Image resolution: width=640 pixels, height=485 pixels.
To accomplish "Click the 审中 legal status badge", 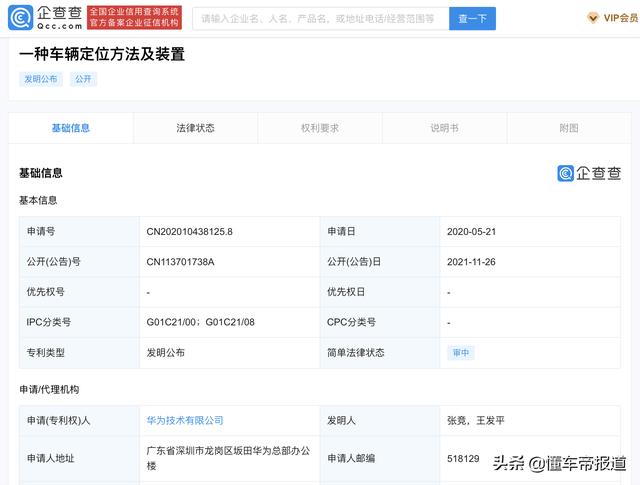I will 461,353.
